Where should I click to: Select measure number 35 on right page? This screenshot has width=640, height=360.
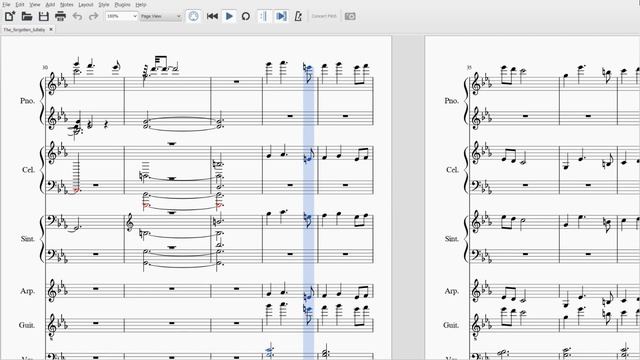469,67
